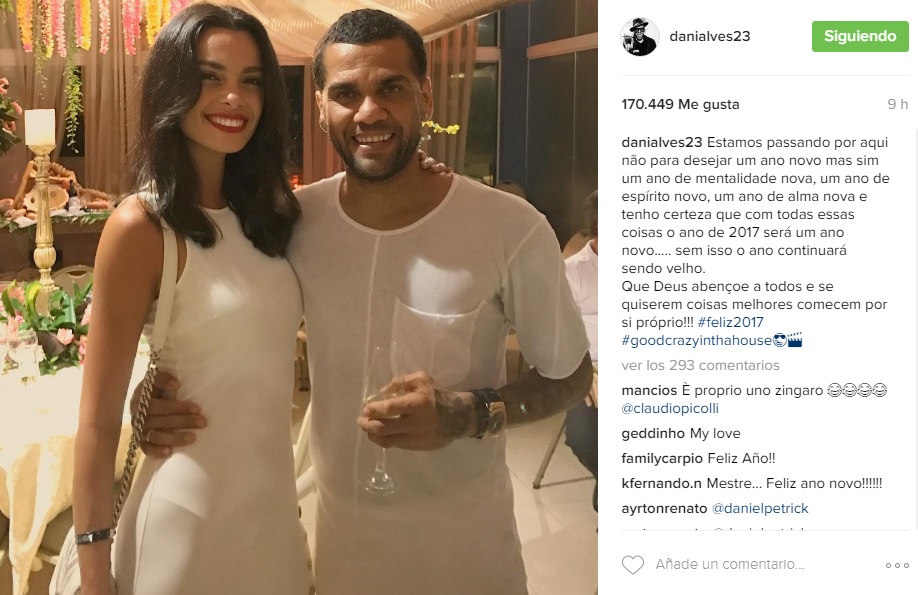Click the 9 h post timestamp

point(898,104)
